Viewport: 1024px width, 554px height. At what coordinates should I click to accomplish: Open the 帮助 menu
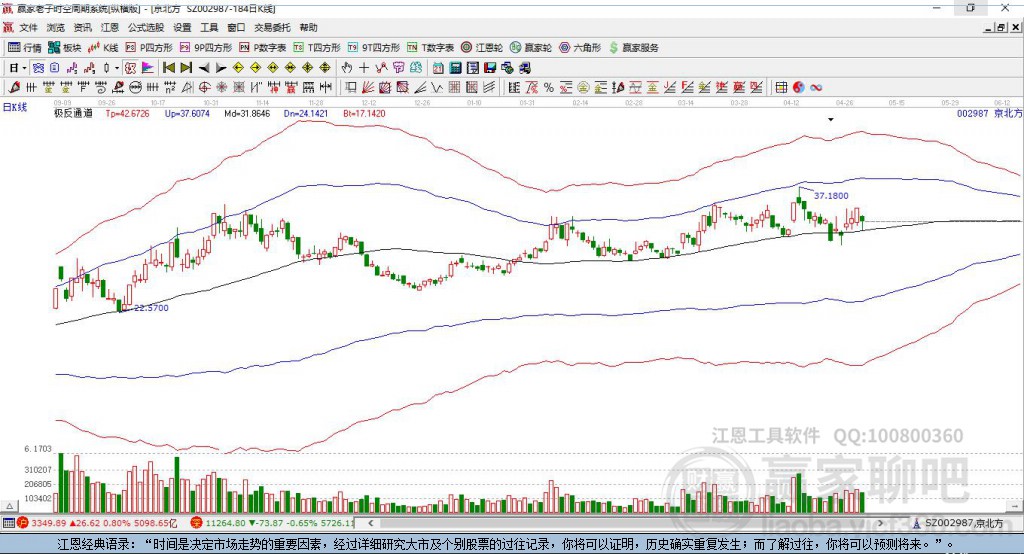(x=308, y=27)
